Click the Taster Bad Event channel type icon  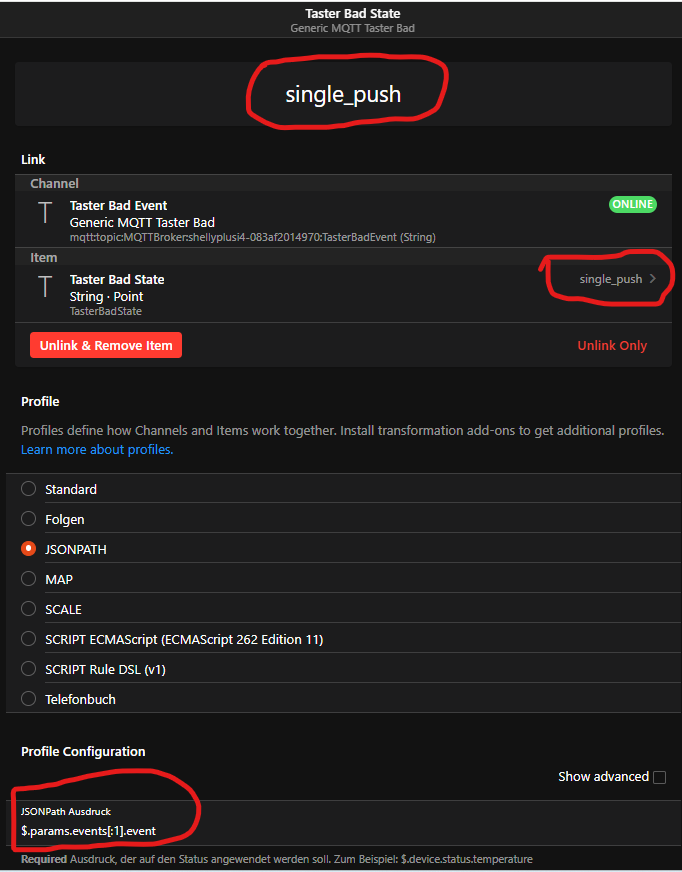pos(44,213)
